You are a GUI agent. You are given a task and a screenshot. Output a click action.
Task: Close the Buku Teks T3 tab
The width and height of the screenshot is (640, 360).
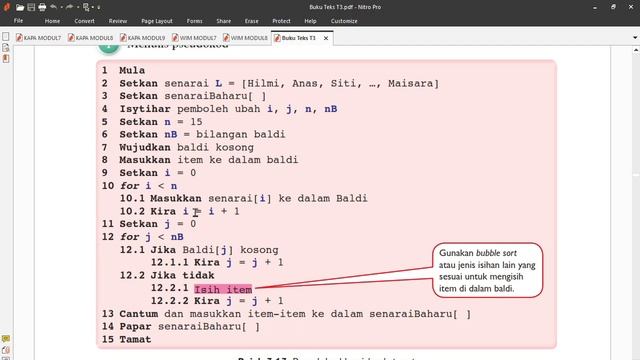[326, 38]
